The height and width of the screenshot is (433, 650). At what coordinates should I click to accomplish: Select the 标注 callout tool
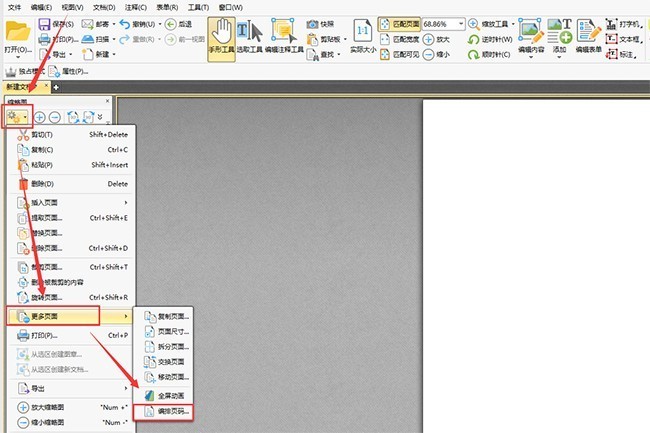621,54
